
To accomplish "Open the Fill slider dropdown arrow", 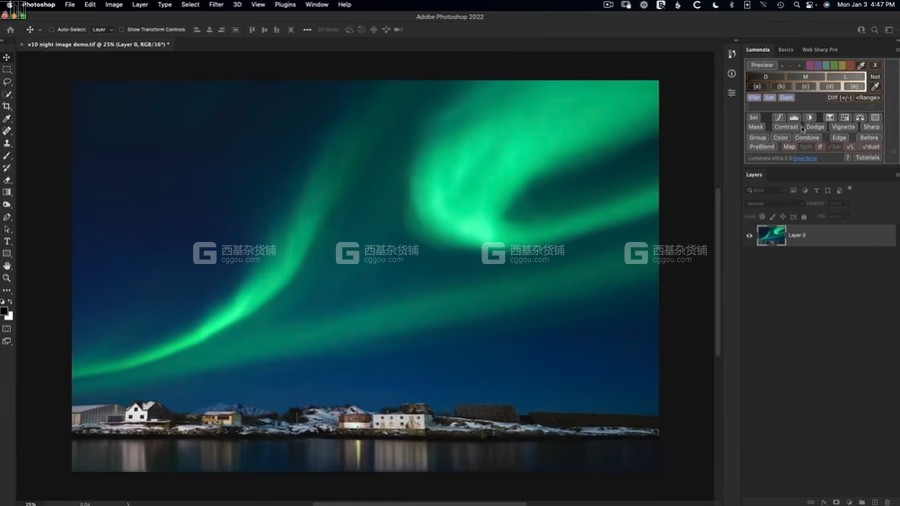I will [848, 216].
